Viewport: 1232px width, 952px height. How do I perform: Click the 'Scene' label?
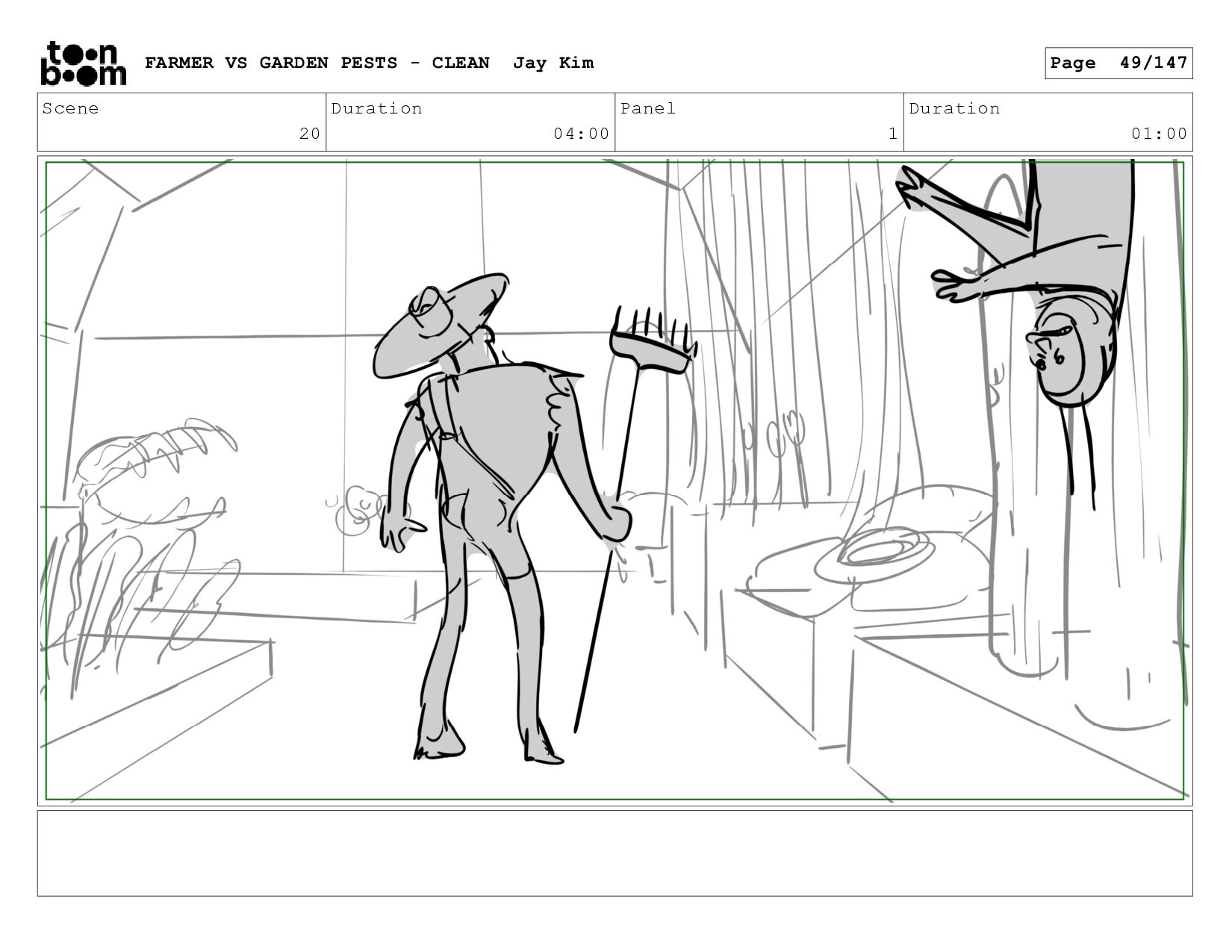click(71, 108)
